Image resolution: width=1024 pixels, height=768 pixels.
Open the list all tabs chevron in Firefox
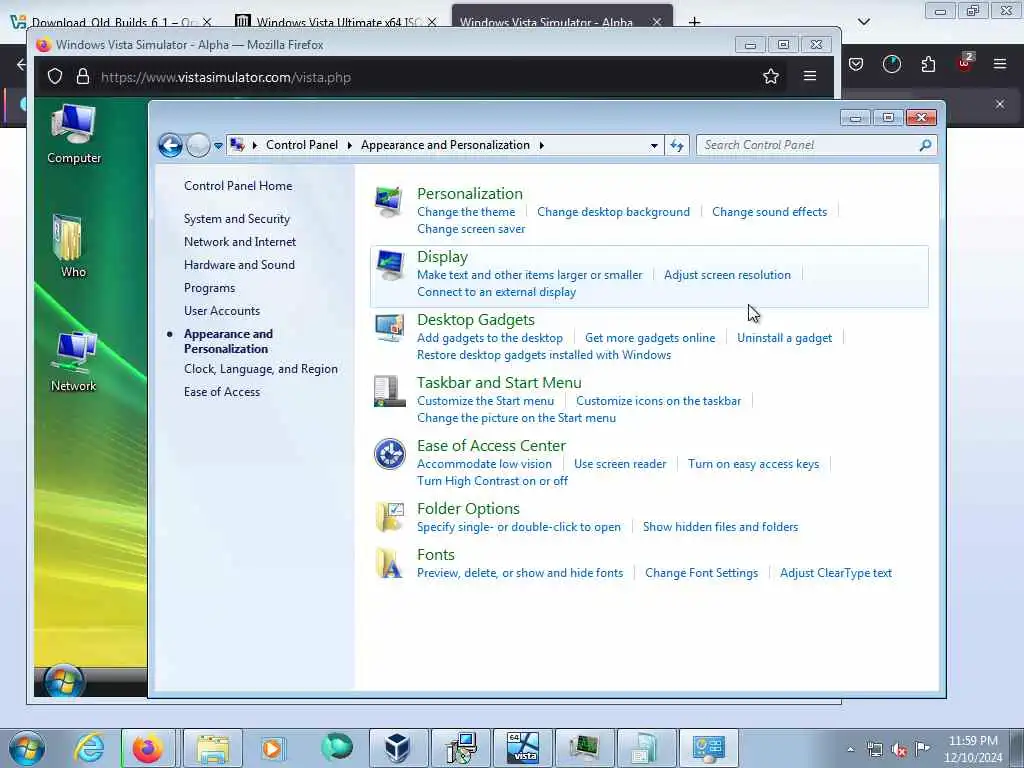tap(864, 22)
